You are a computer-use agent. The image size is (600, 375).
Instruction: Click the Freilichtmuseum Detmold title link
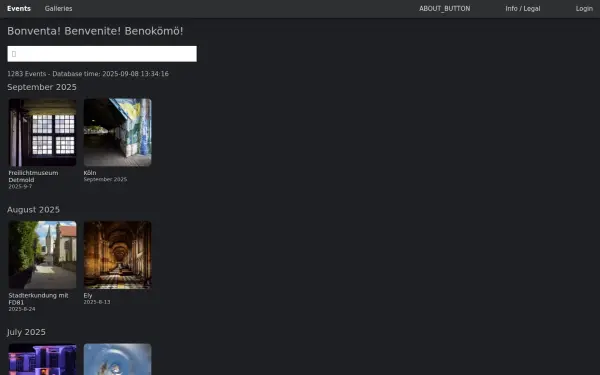(33, 176)
